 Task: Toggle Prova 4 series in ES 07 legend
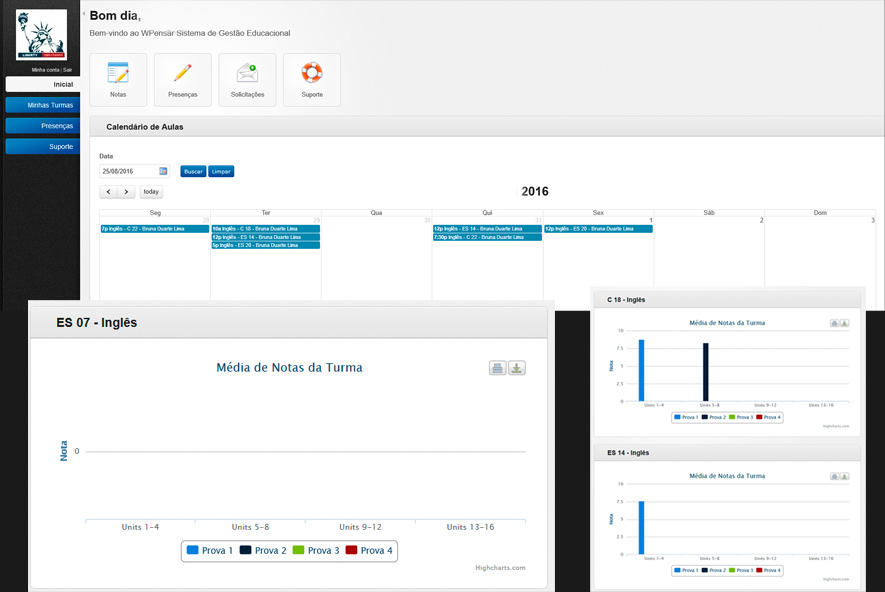pyautogui.click(x=369, y=551)
